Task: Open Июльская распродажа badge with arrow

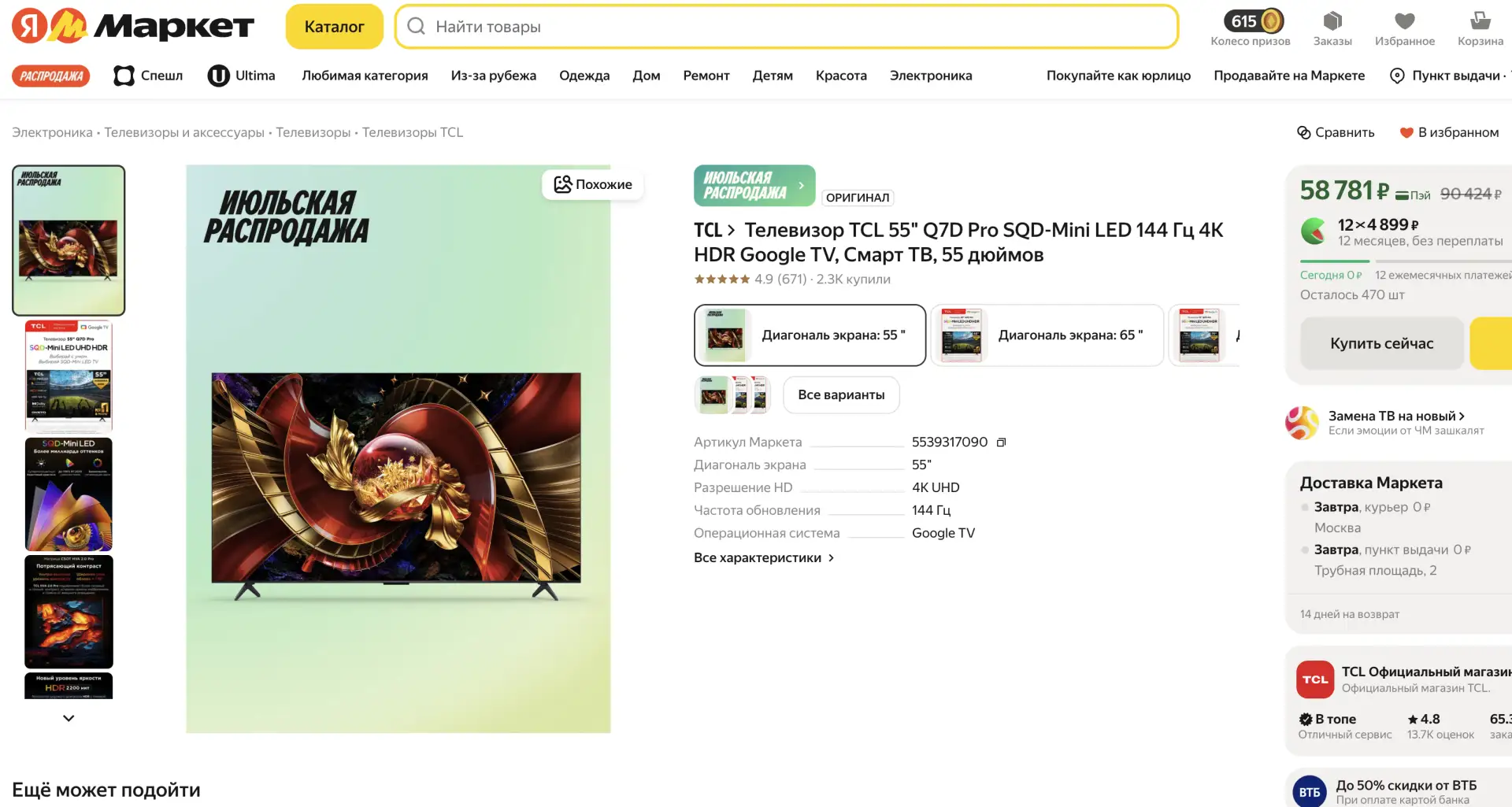Action: (754, 186)
